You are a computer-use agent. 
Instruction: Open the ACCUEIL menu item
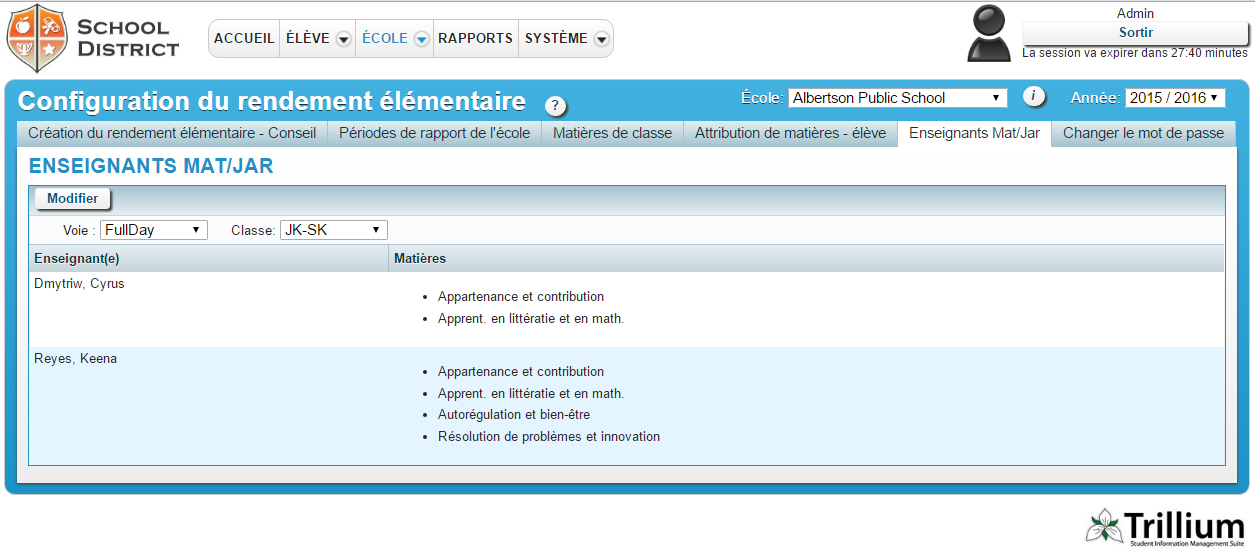tap(244, 38)
